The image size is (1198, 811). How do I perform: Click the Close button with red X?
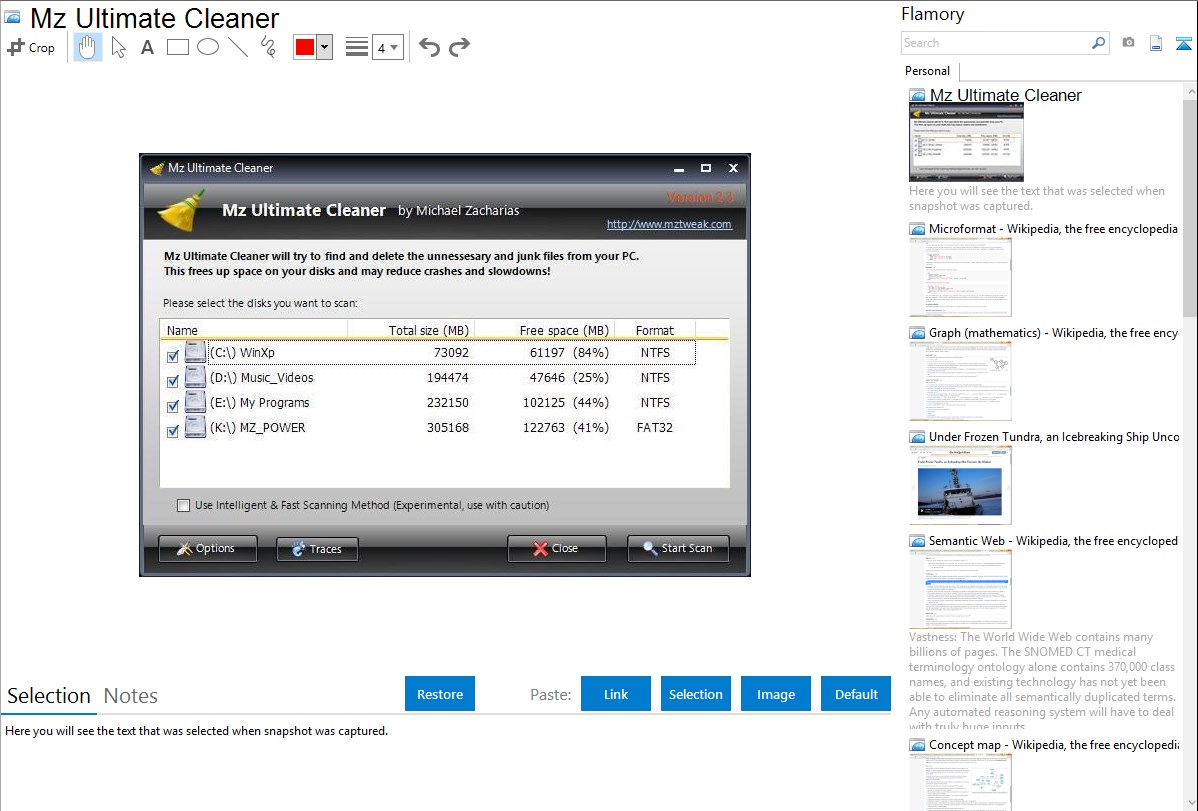click(x=557, y=549)
